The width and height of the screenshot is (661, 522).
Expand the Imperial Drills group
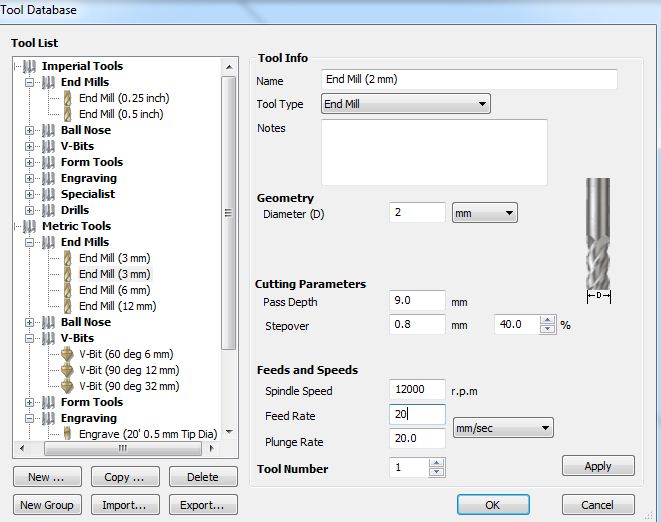[29, 210]
